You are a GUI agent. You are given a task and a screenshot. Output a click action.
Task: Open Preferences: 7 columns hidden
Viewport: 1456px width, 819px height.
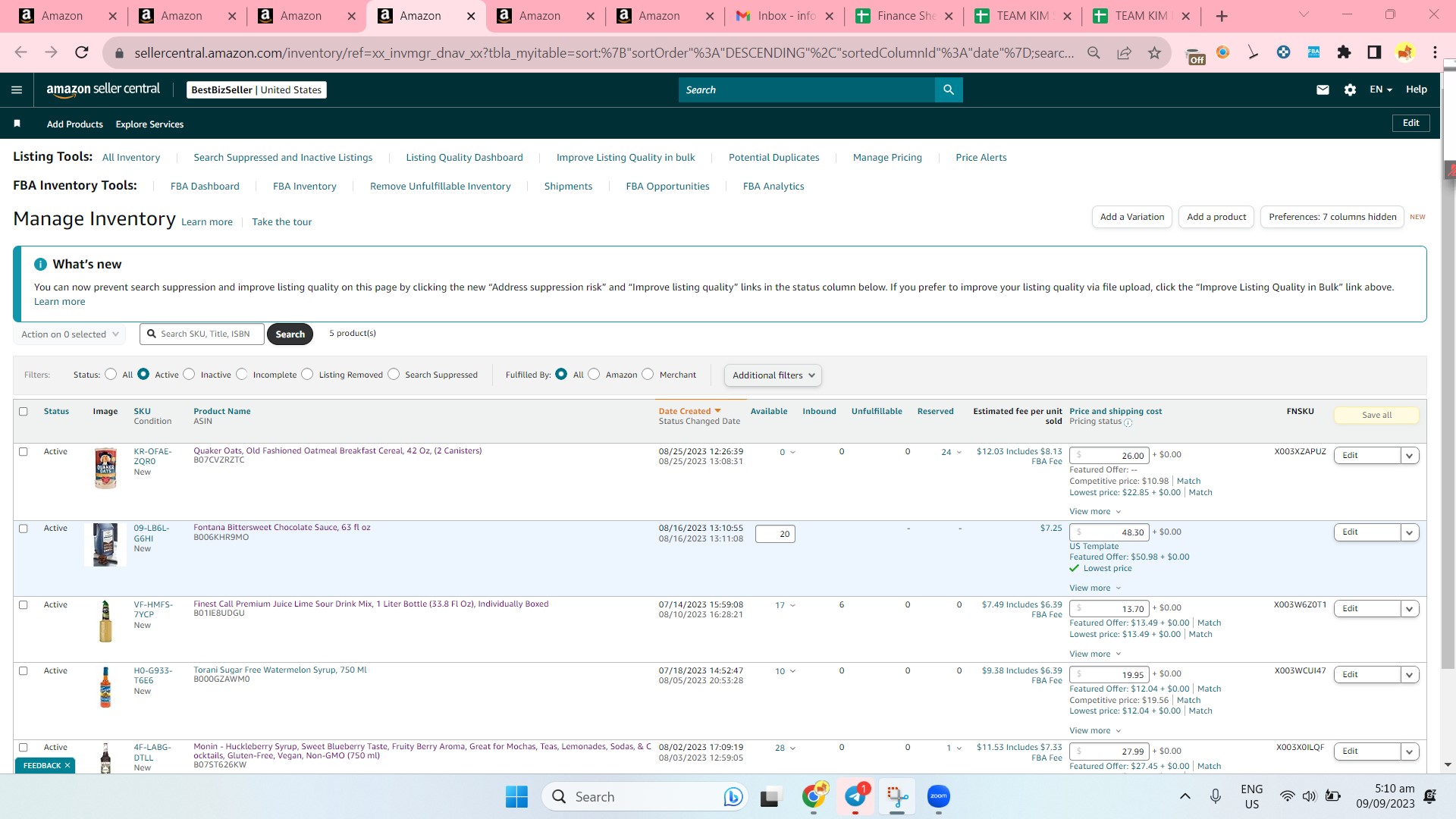click(1332, 217)
